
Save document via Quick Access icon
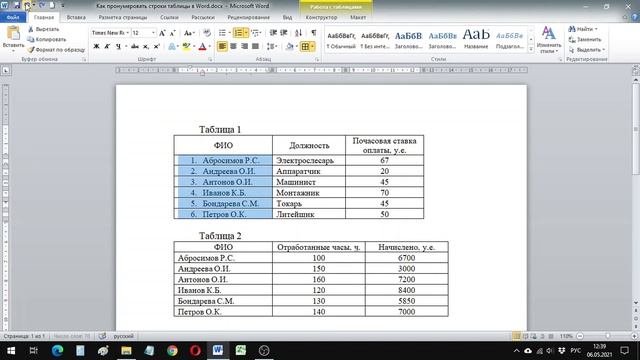click(x=17, y=6)
